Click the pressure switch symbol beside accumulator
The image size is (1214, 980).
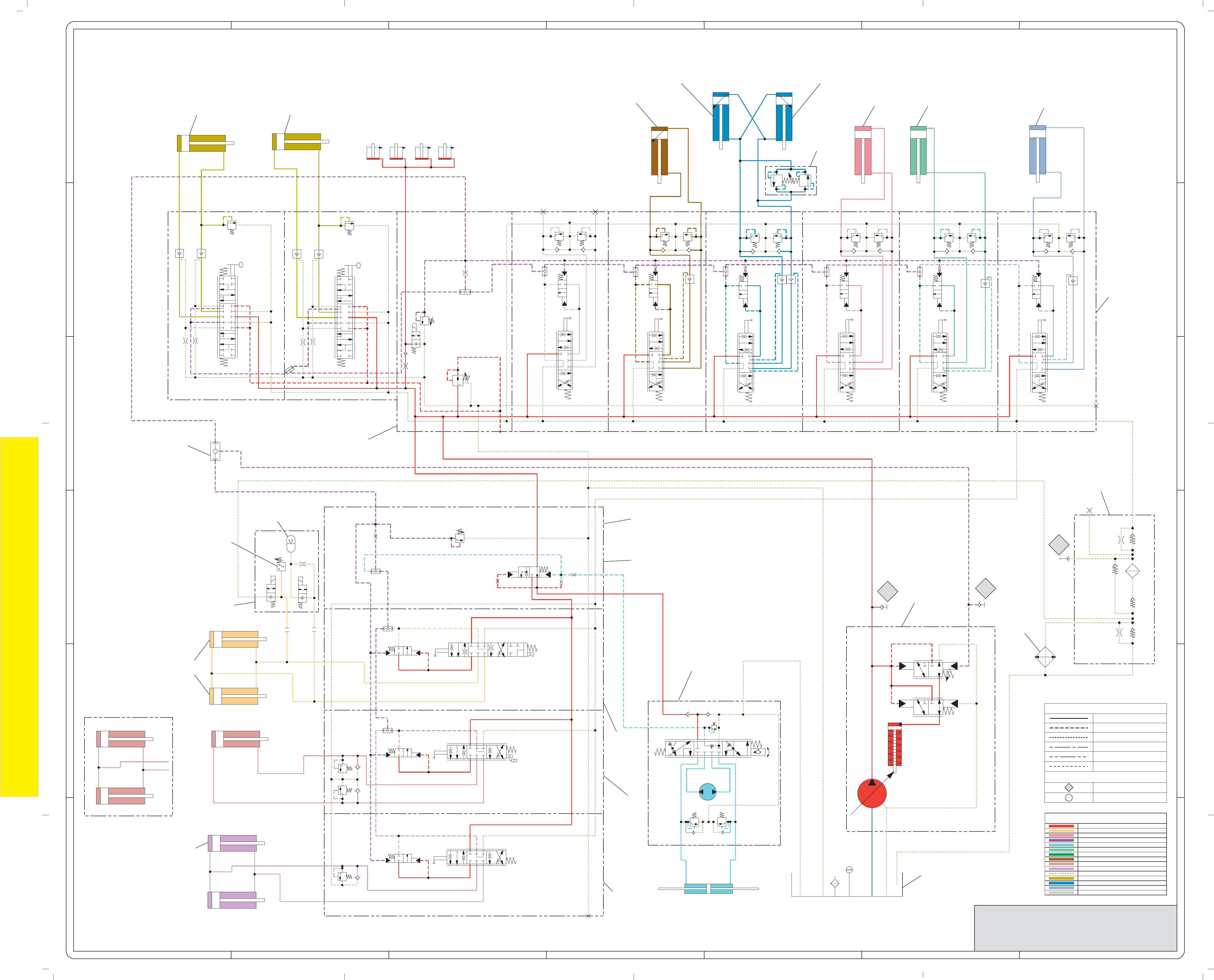pyautogui.click(x=281, y=566)
